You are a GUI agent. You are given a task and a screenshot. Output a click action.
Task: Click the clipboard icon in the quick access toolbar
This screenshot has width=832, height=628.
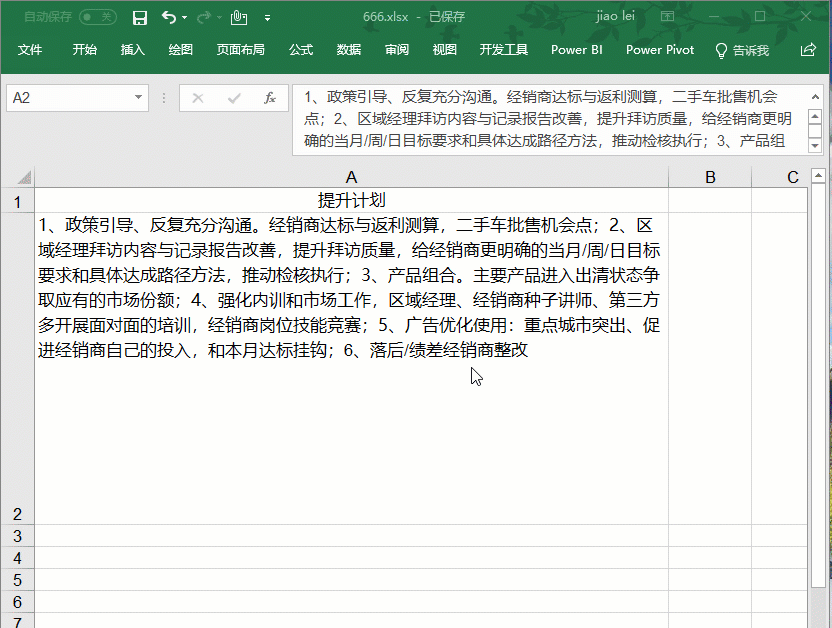(x=238, y=17)
